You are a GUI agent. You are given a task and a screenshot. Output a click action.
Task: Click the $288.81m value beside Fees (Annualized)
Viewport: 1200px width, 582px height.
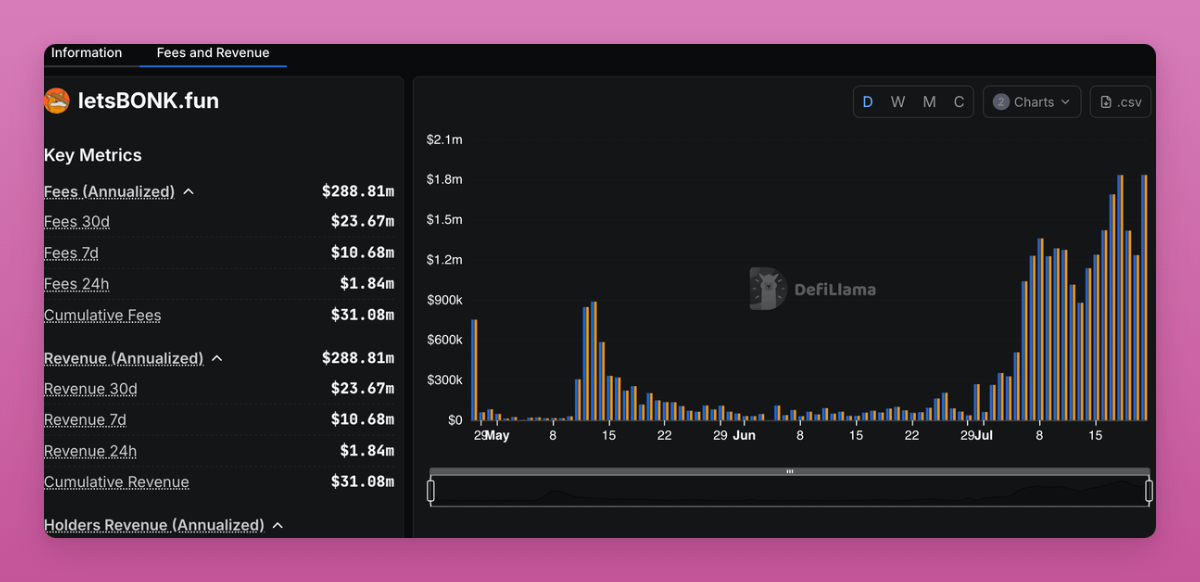click(358, 191)
